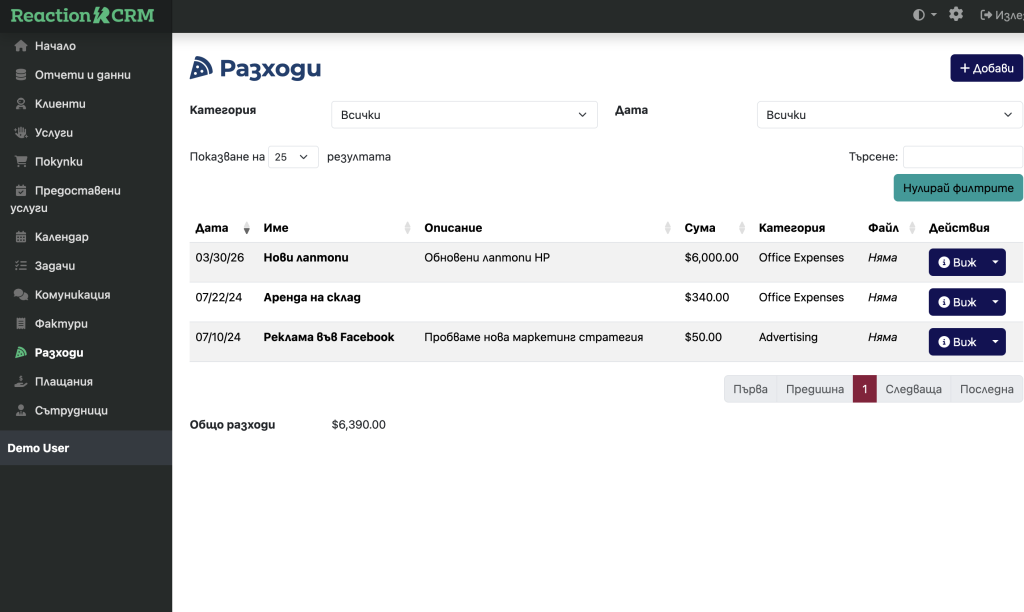1024x612 pixels.
Task: Click the home icon beside Начало
Action: [21, 46]
